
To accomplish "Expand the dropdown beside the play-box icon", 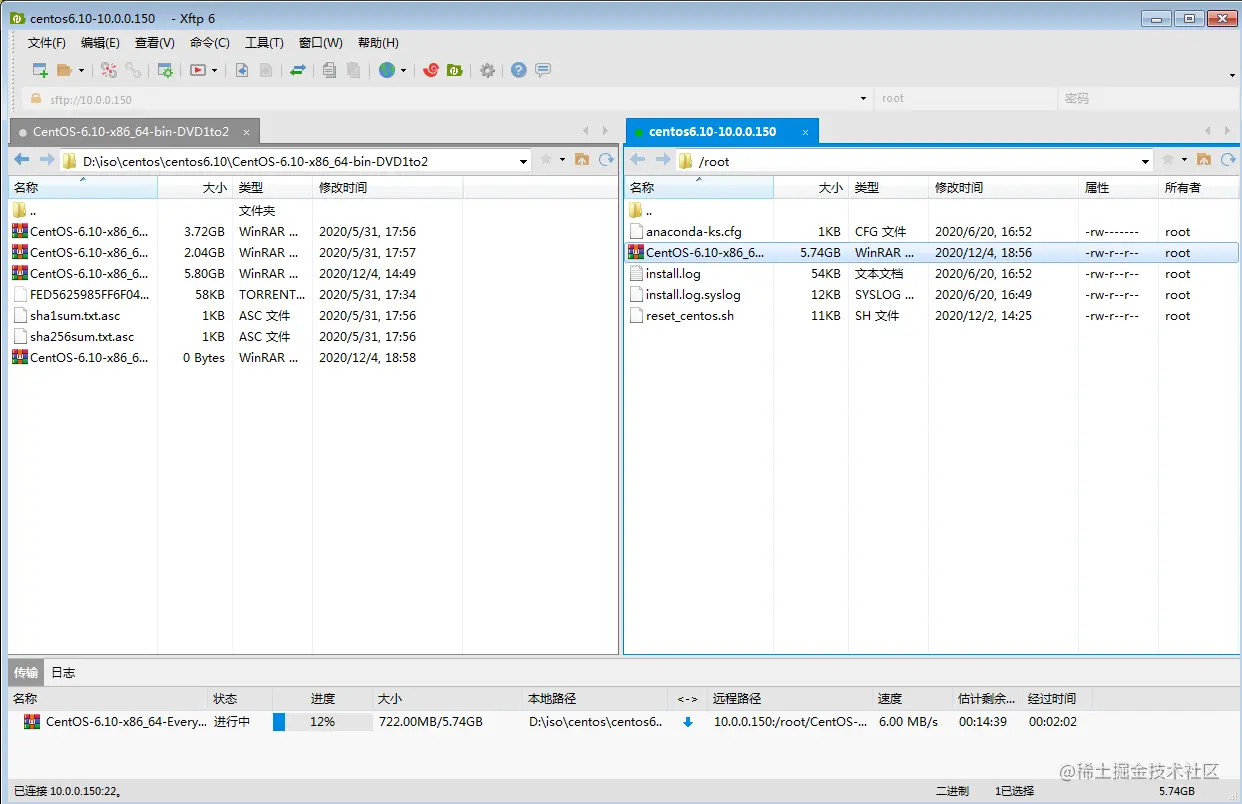I will (214, 70).
